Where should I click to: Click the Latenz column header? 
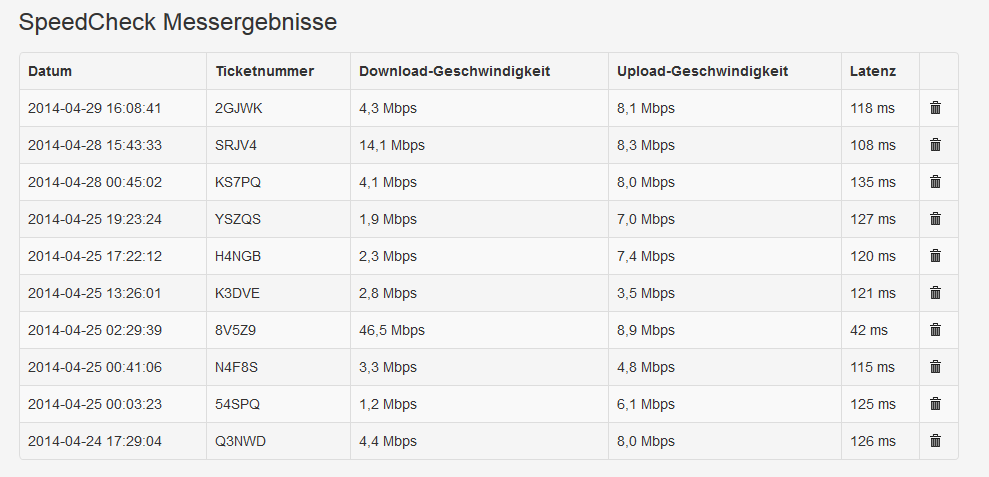872,71
